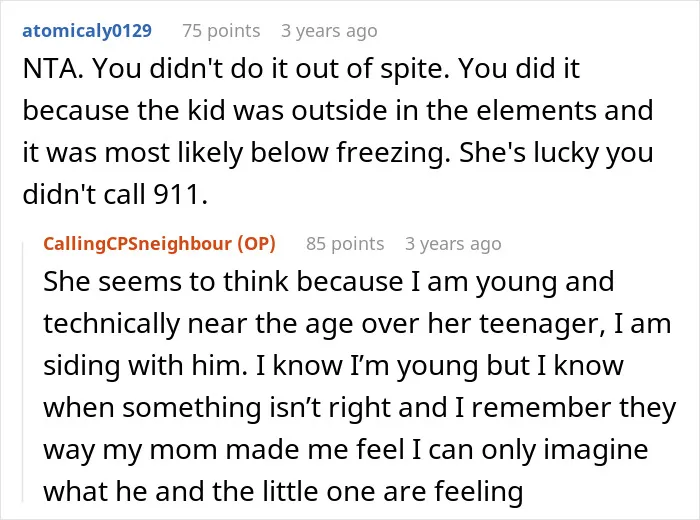Click the line starting 'siding with him'
700x520 pixels.
(x=333, y=366)
